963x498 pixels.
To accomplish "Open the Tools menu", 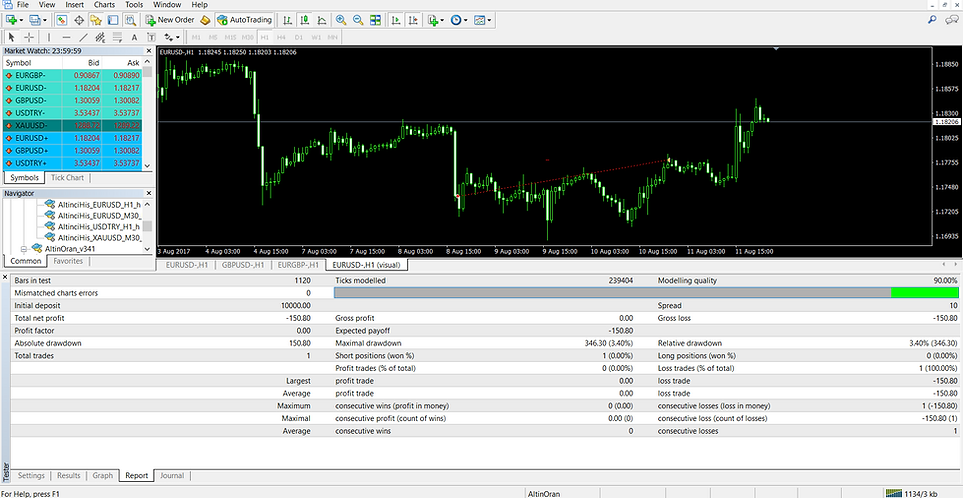I will [134, 4].
